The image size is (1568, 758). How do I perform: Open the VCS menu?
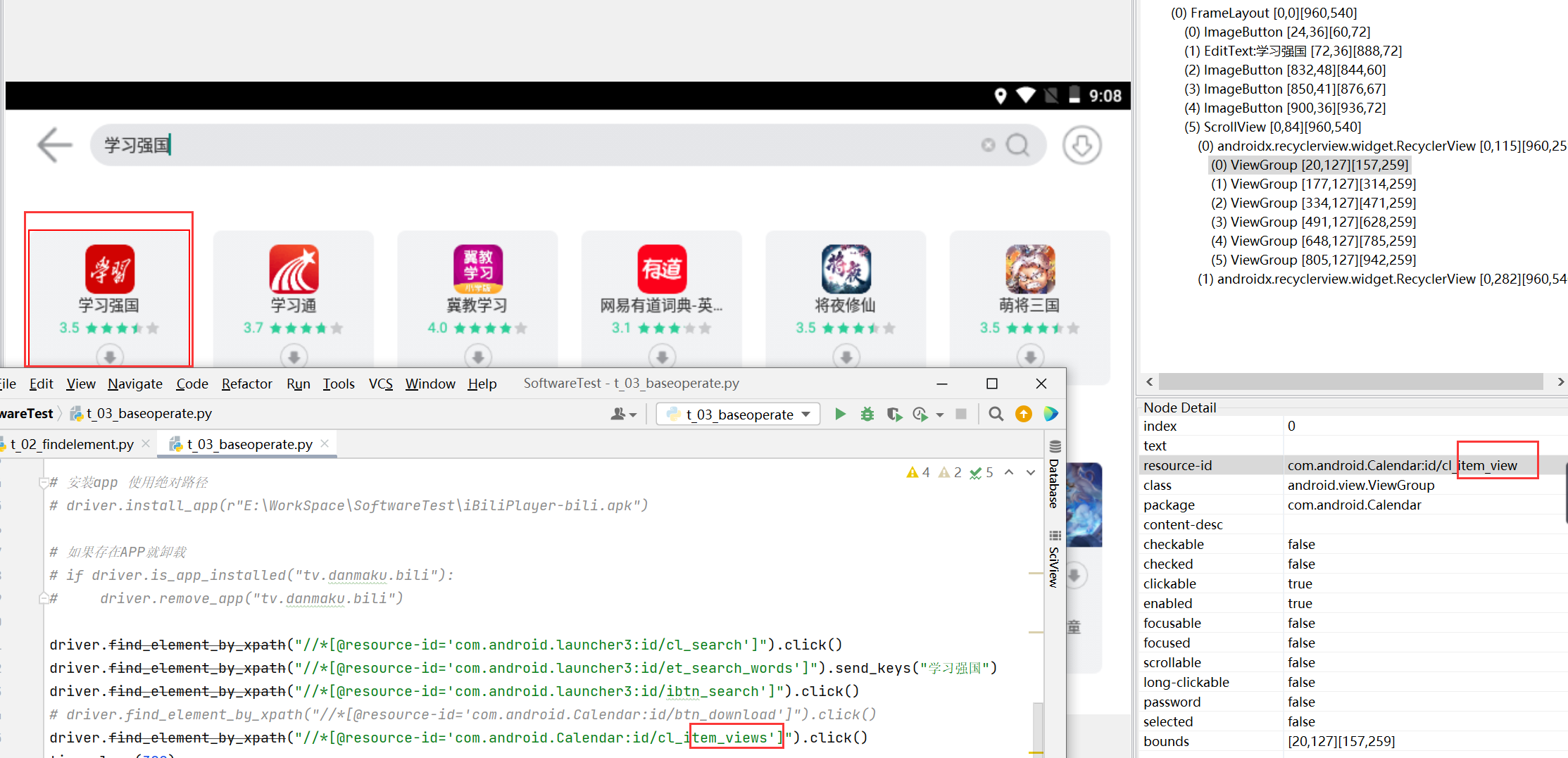click(381, 384)
